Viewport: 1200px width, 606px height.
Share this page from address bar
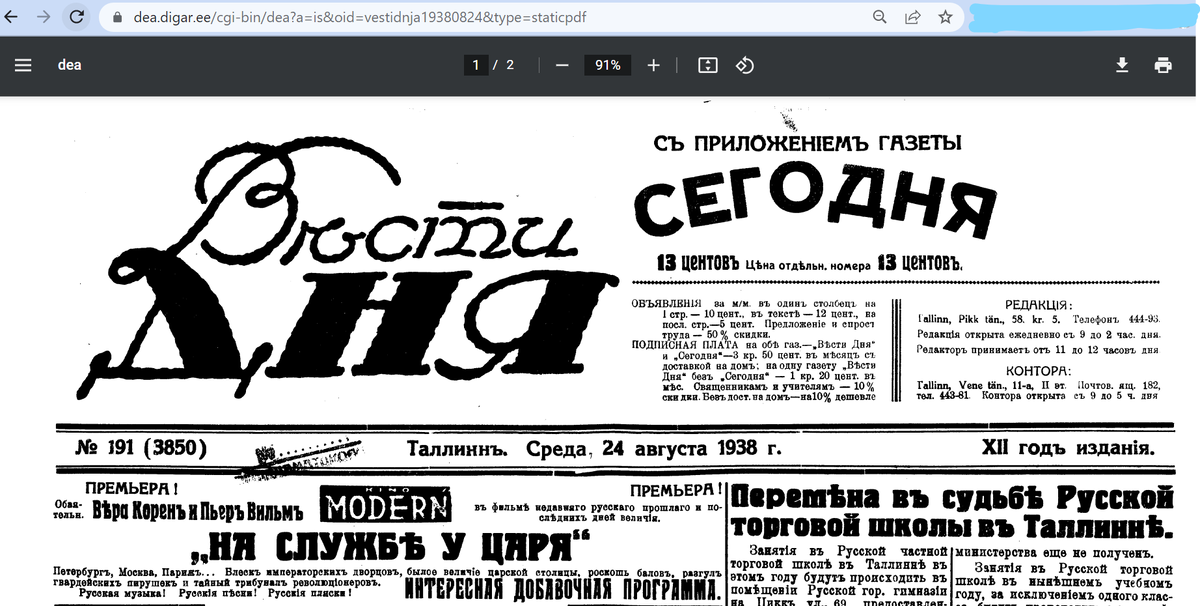[912, 17]
